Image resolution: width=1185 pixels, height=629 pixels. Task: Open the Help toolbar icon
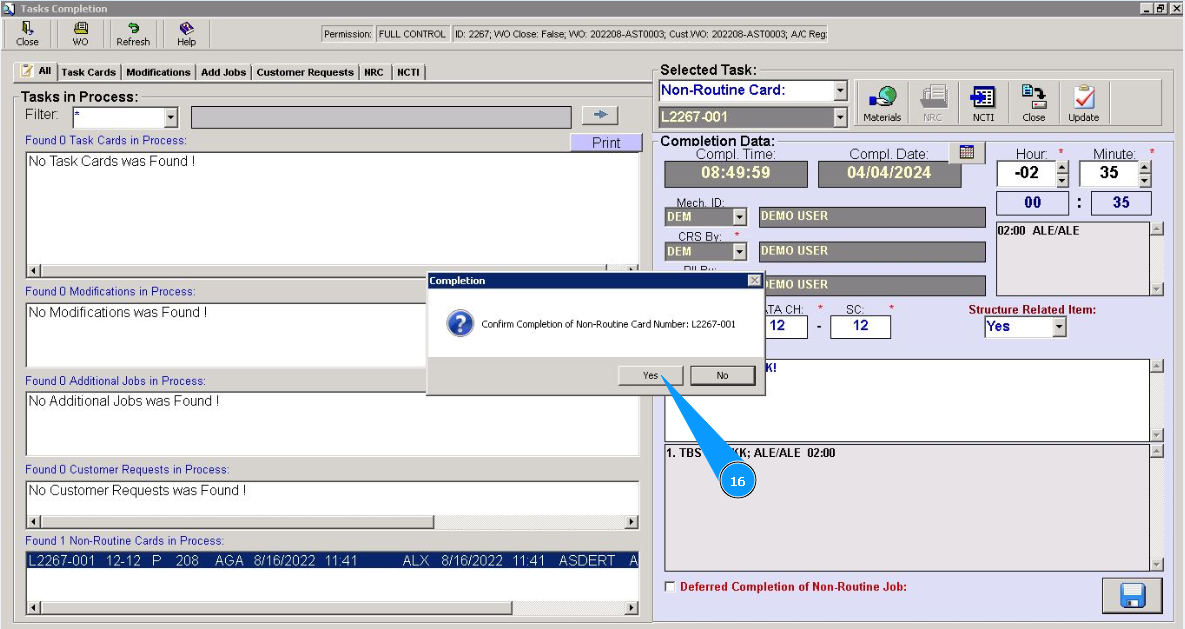pos(186,33)
